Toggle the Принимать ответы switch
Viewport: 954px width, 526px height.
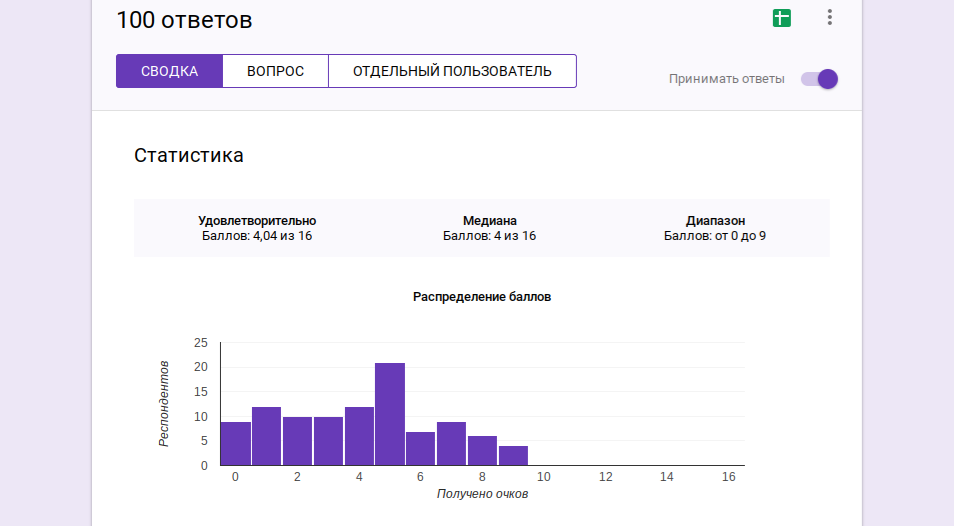pos(820,79)
